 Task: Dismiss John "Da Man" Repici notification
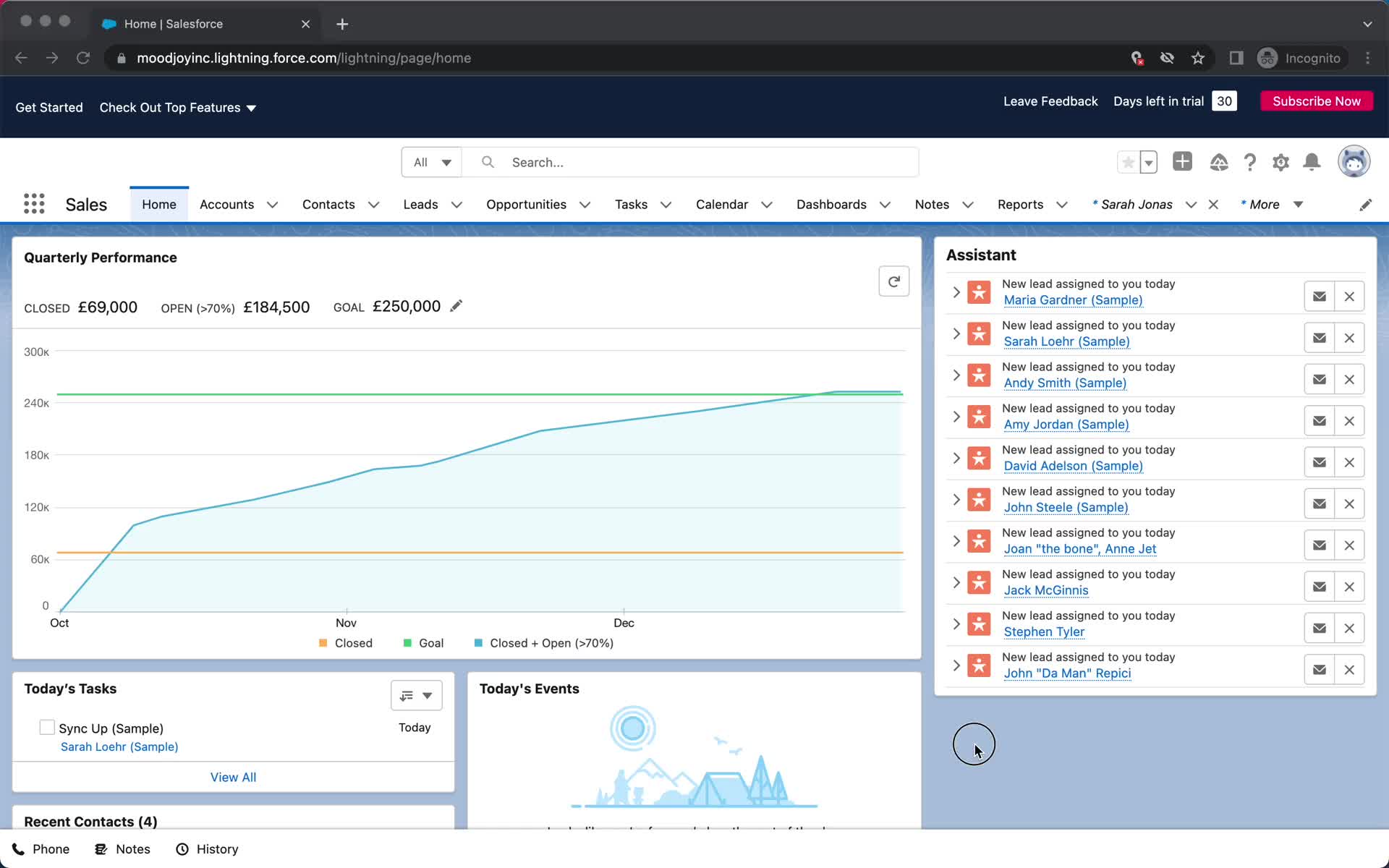click(1349, 670)
